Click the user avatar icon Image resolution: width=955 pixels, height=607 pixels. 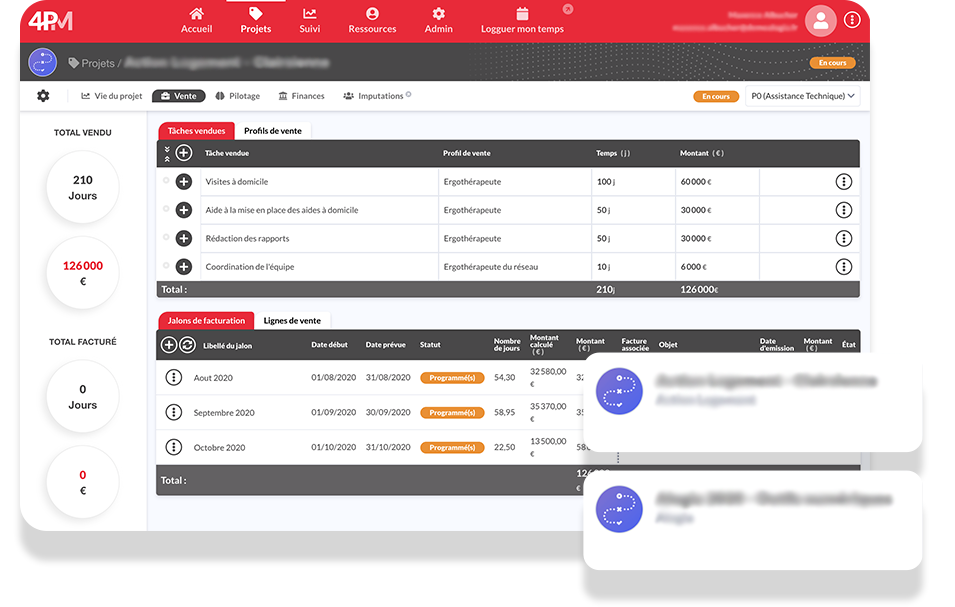(x=820, y=20)
